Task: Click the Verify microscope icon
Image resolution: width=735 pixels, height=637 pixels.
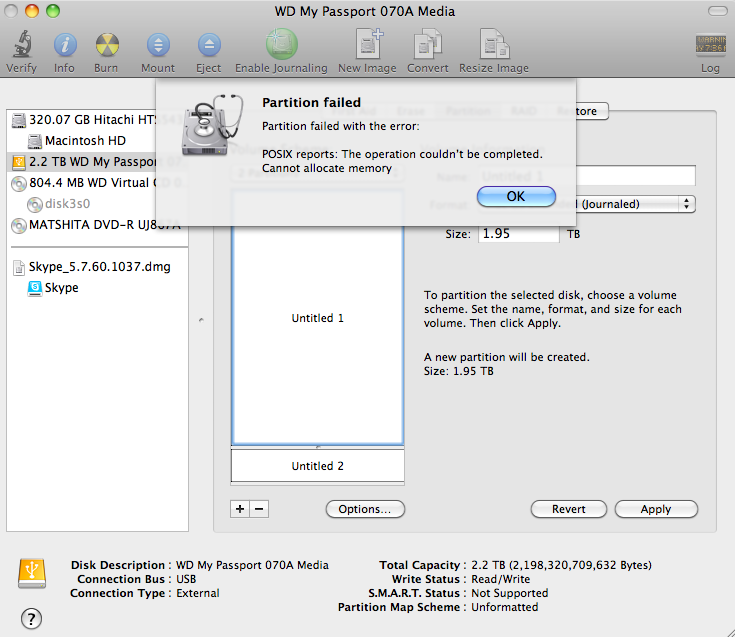Action: click(x=22, y=44)
